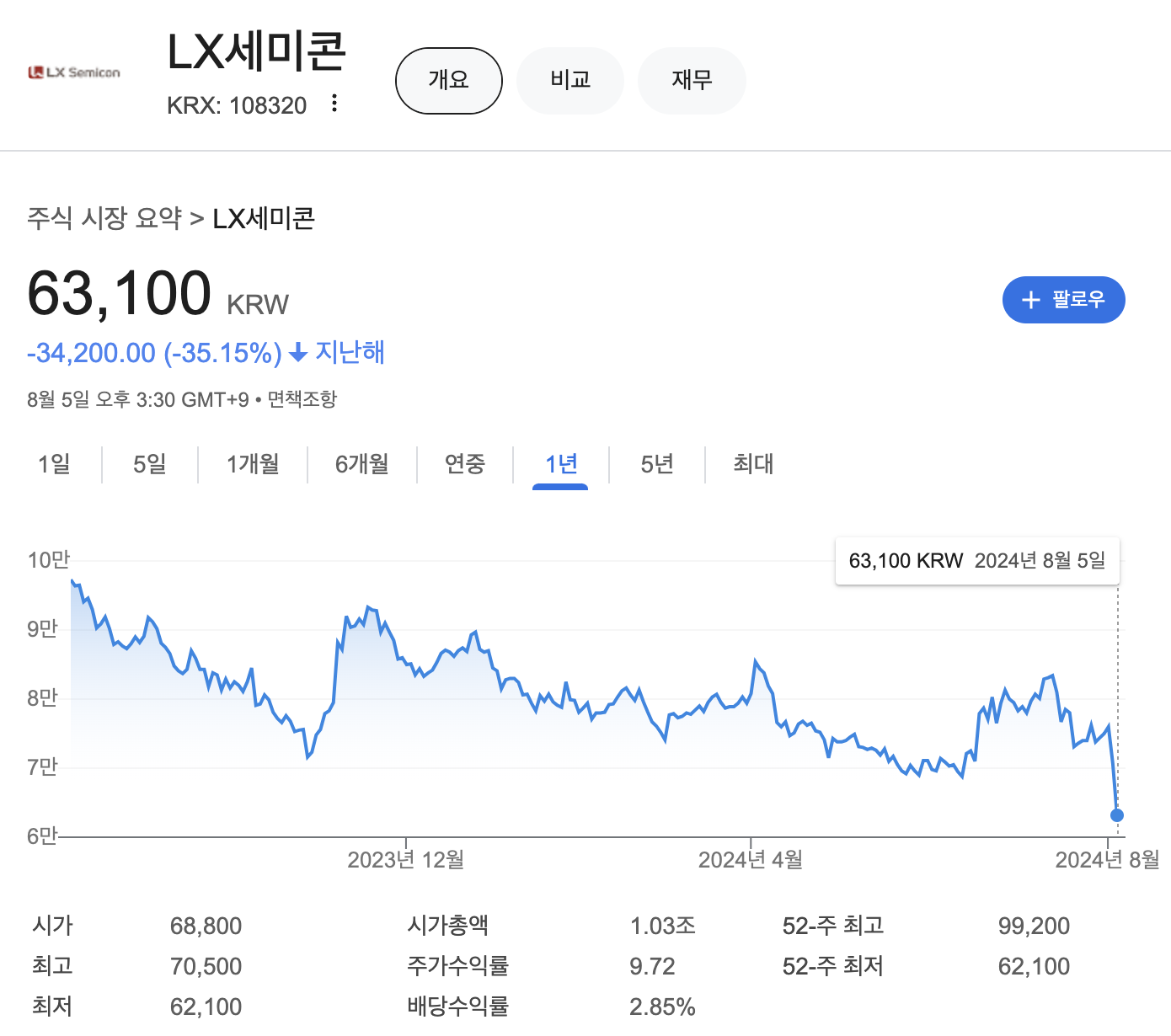Click the LX세미콘 page title
The width and height of the screenshot is (1171, 1036).
257,52
